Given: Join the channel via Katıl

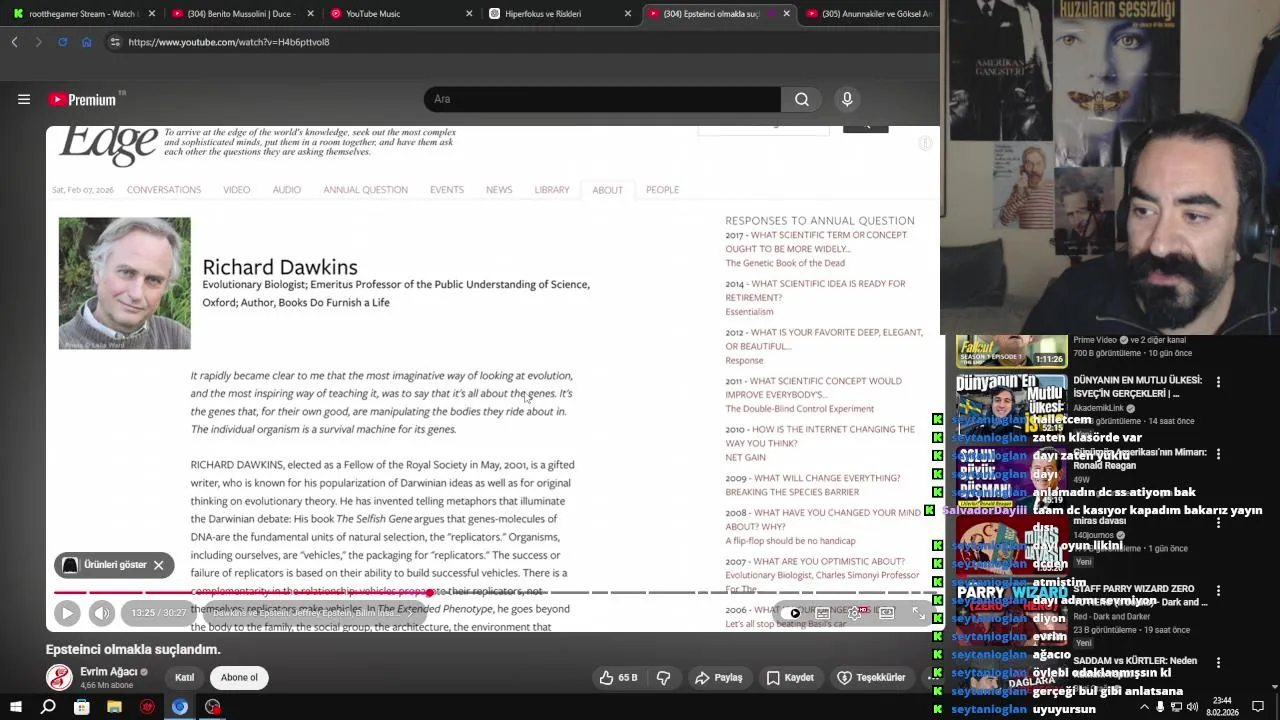Looking at the screenshot, I should coord(185,677).
